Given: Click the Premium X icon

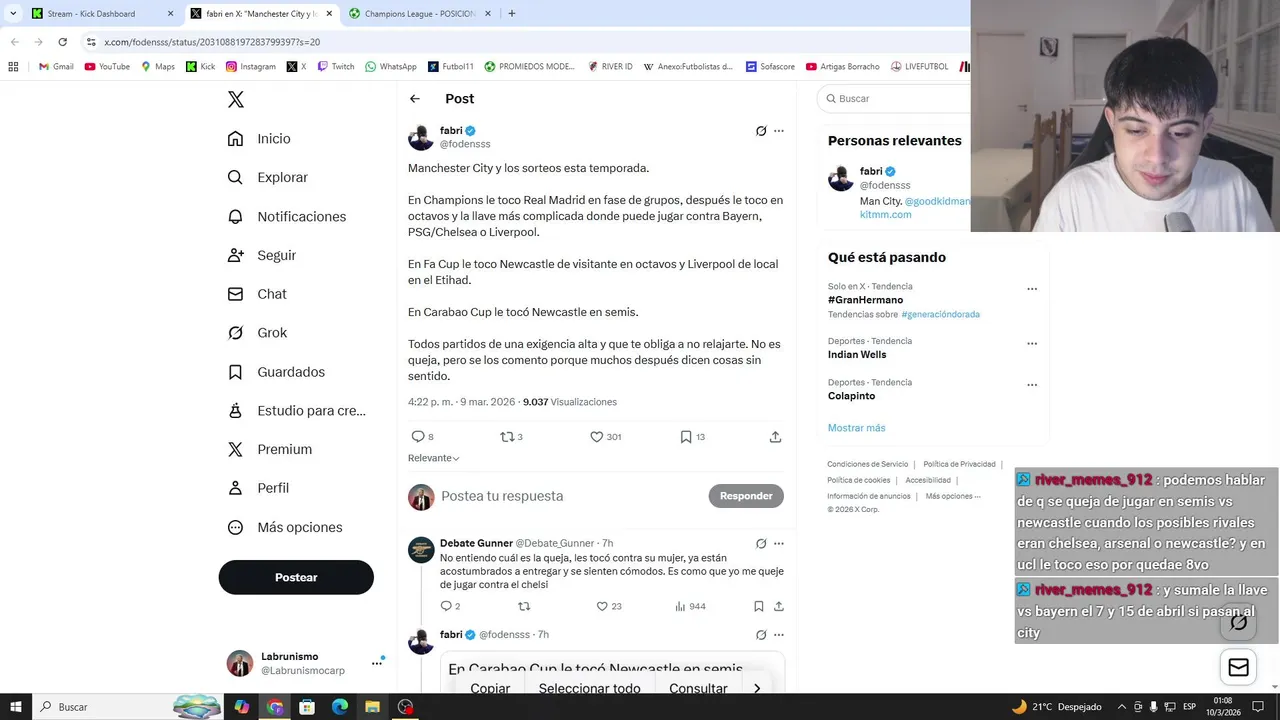Looking at the screenshot, I should tap(236, 449).
